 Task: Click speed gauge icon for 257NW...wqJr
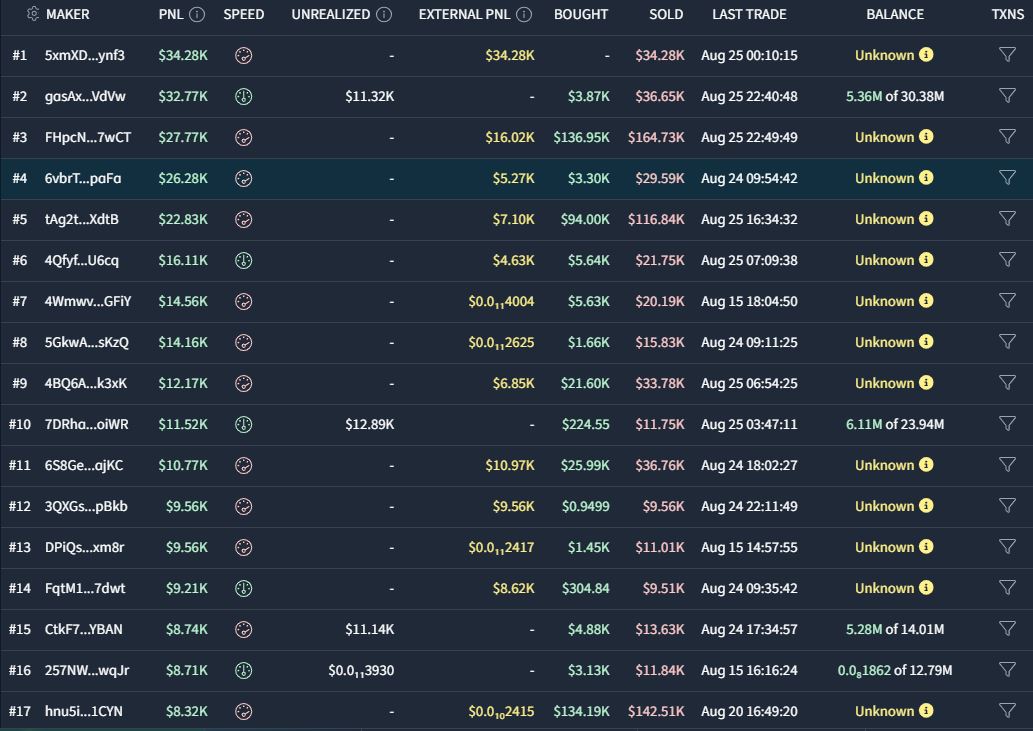pos(244,670)
